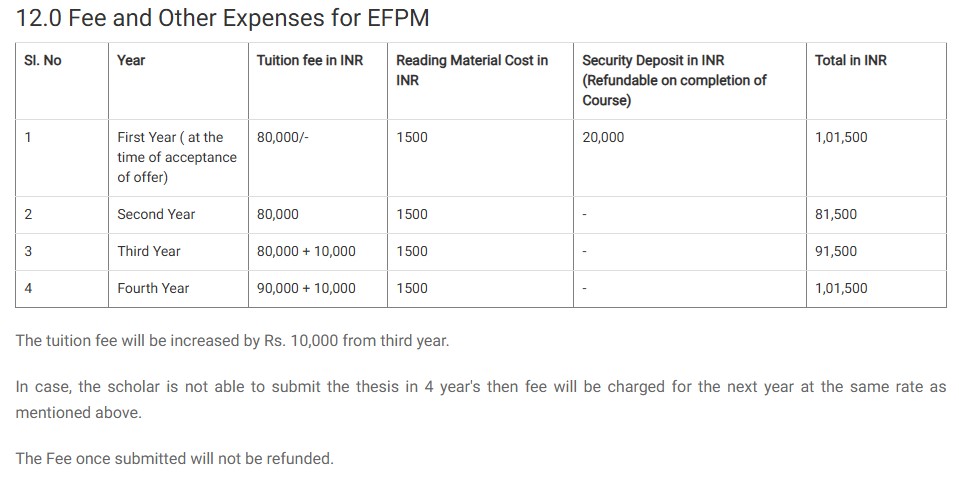Viewport: 959px width, 477px height.
Task: Select the Sl. No column header
Action: pyautogui.click(x=42, y=61)
